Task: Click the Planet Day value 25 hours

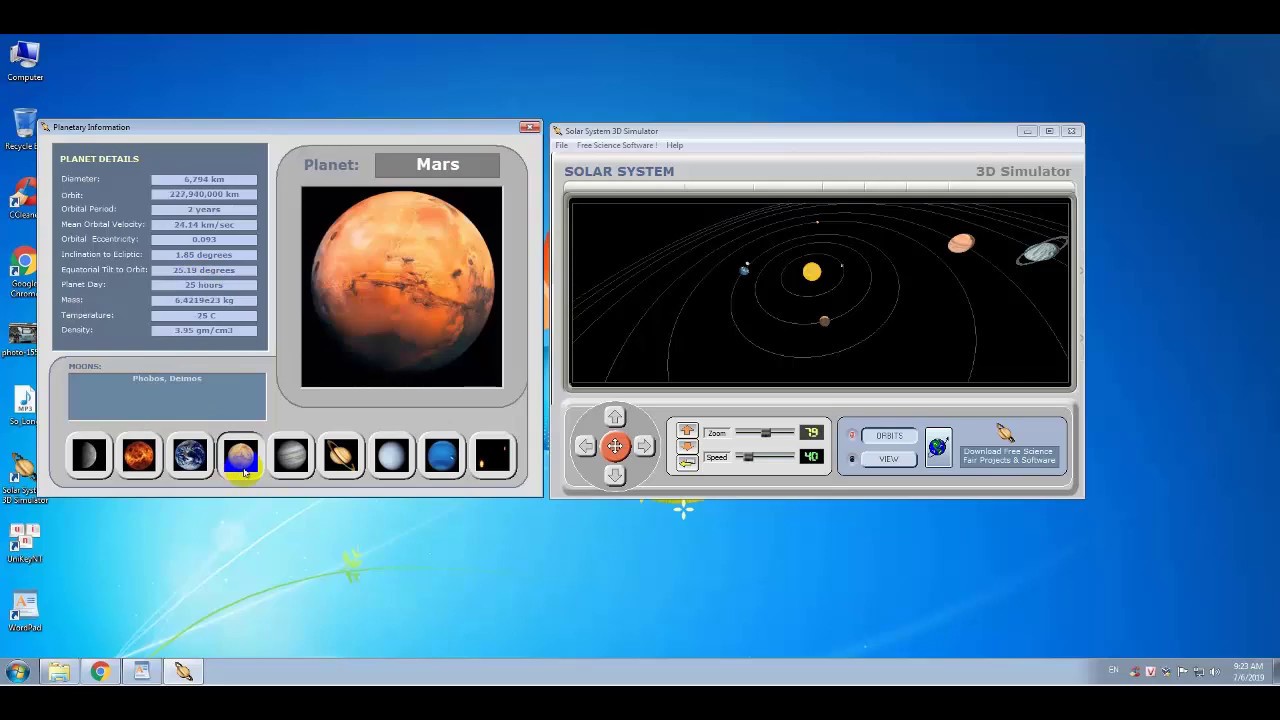Action: pyautogui.click(x=204, y=285)
